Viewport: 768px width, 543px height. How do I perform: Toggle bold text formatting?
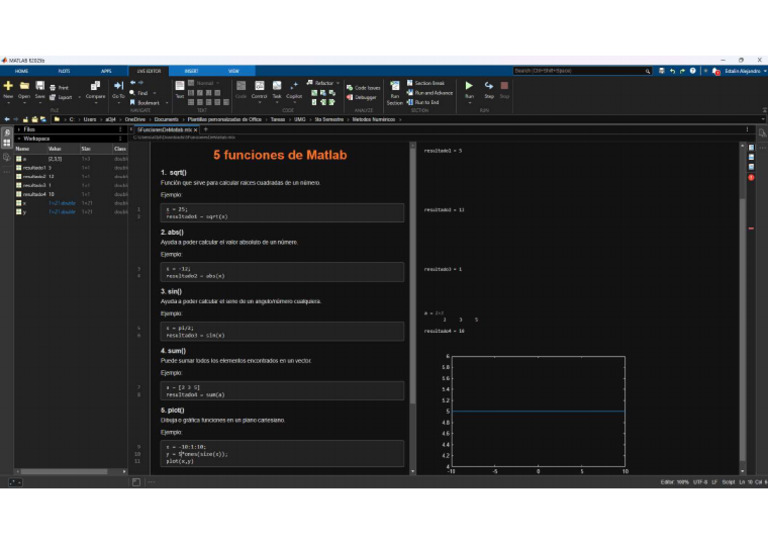[191, 93]
